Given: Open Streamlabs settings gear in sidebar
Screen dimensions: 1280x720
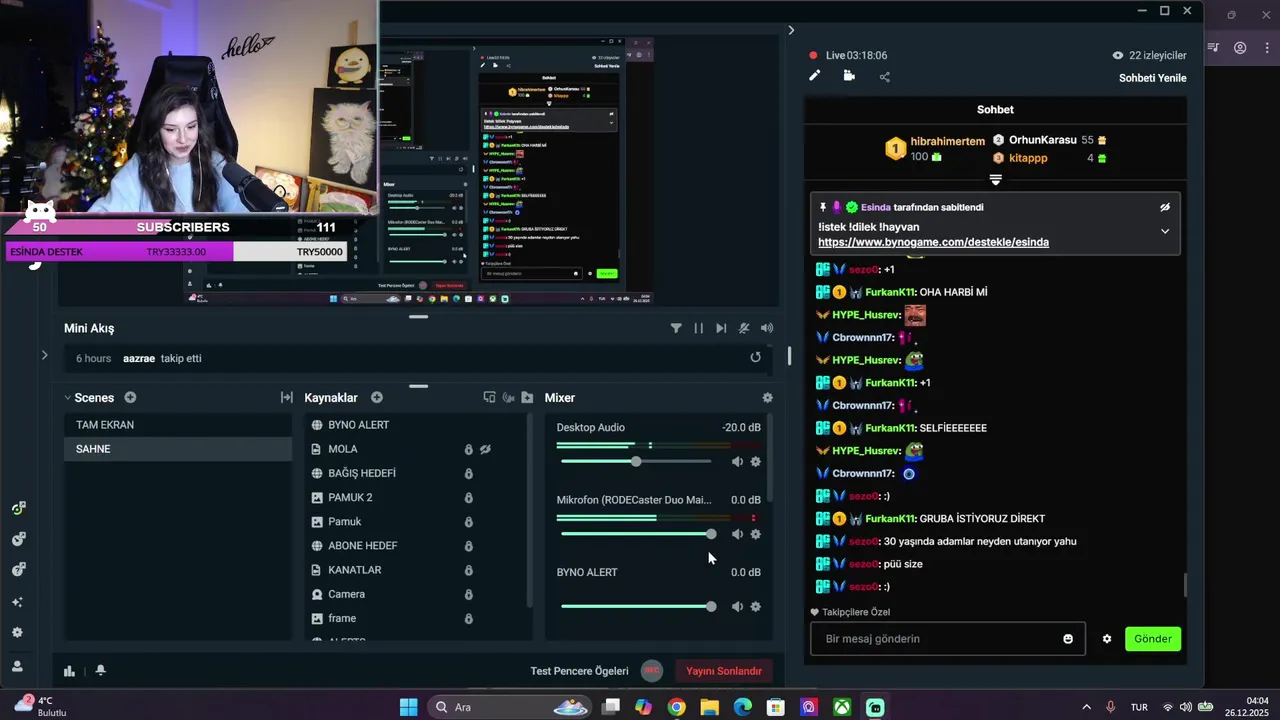Looking at the screenshot, I should point(17,632).
